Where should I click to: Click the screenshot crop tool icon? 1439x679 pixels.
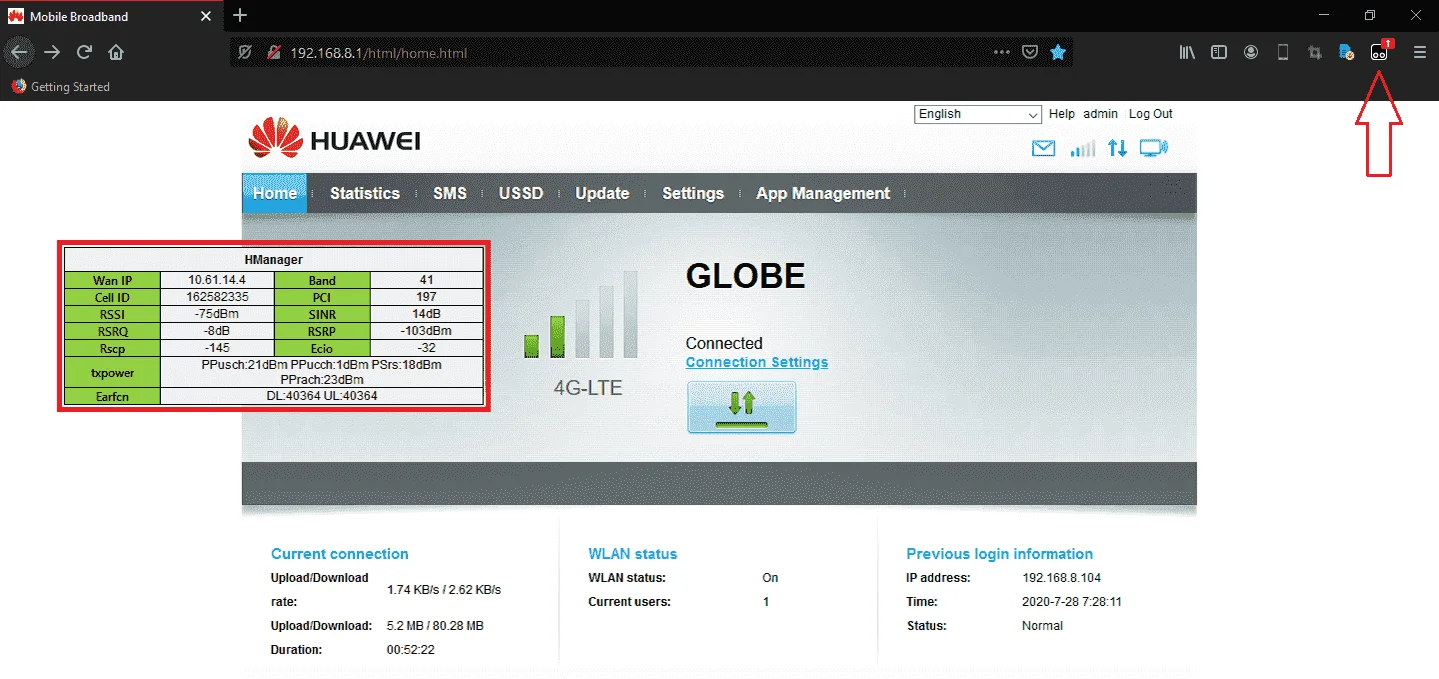[x=1315, y=53]
